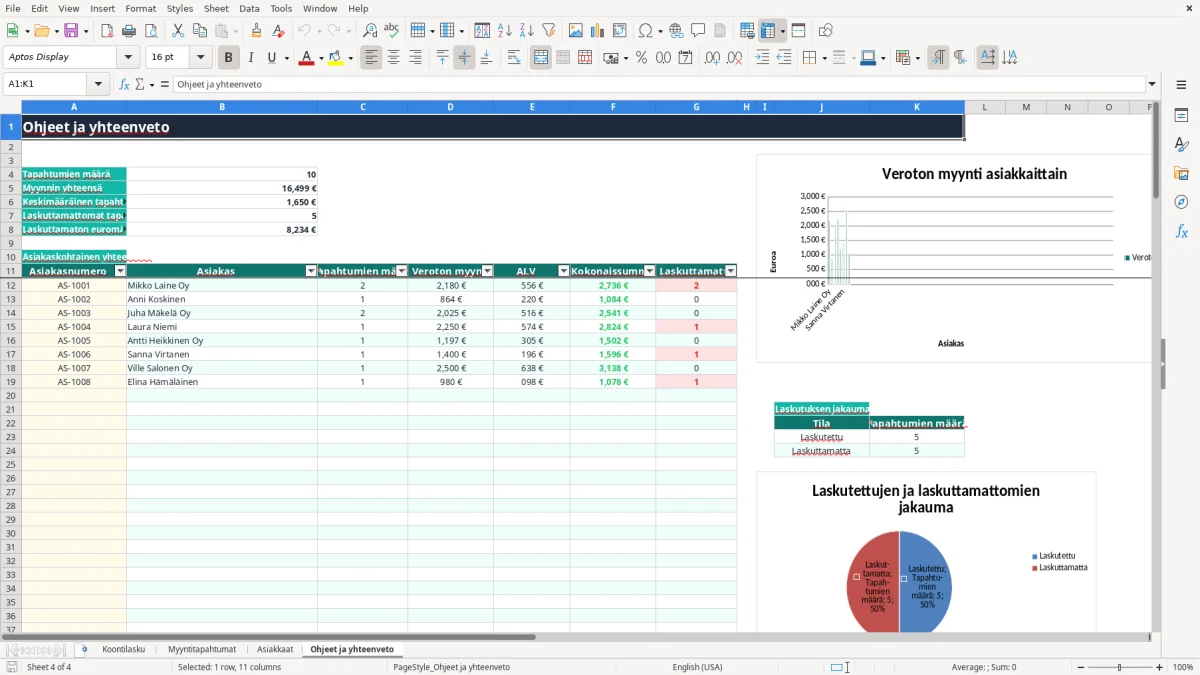Select column header C

(x=362, y=107)
